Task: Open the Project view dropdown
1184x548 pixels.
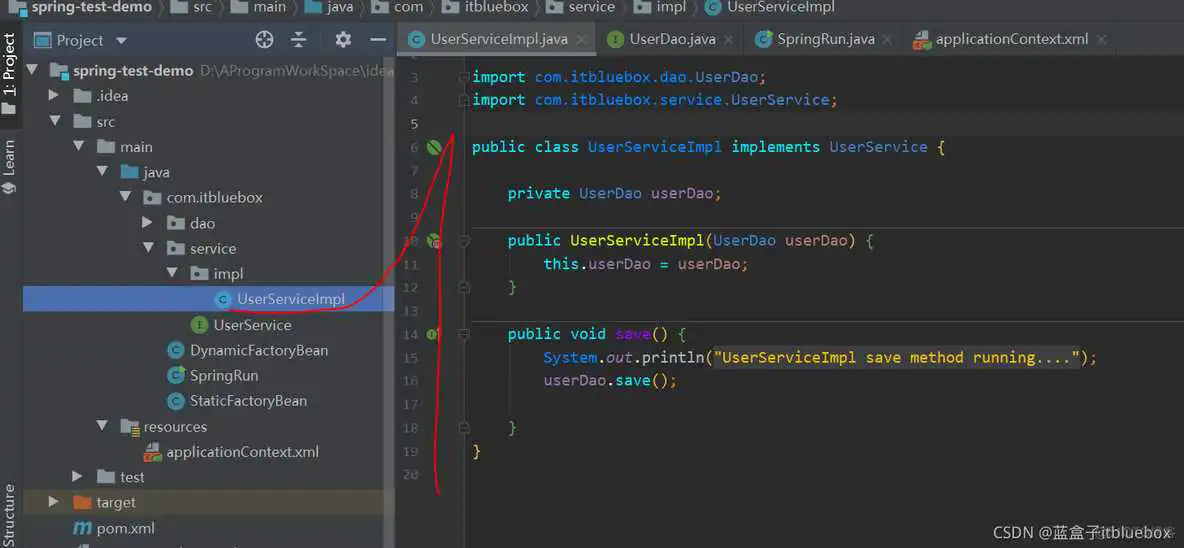Action: pyautogui.click(x=122, y=41)
